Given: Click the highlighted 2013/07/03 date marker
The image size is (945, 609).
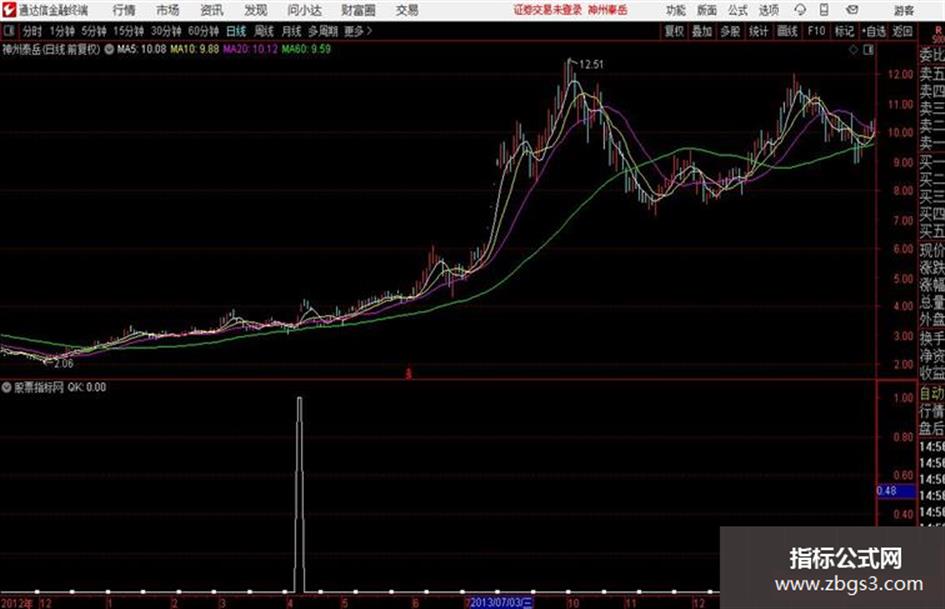Looking at the screenshot, I should [x=501, y=602].
